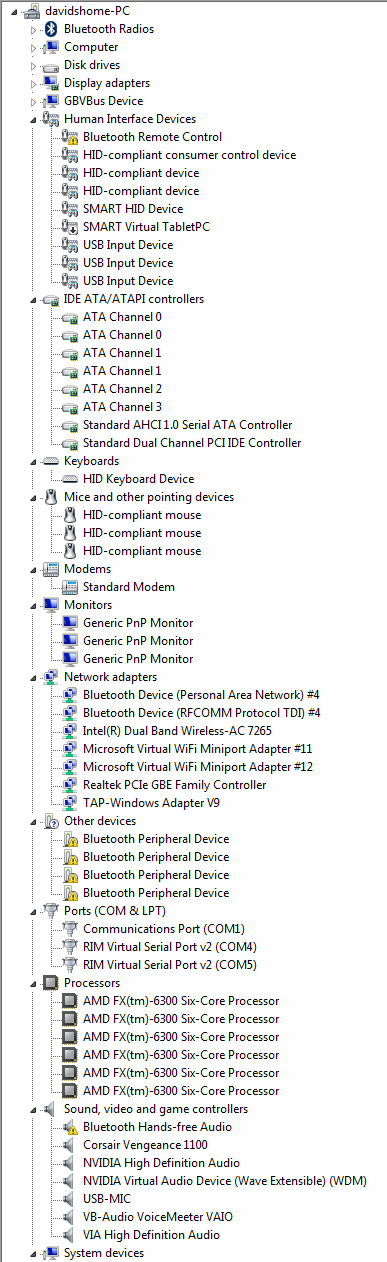Collapse Mice and other pointing devices

[x=34, y=497]
